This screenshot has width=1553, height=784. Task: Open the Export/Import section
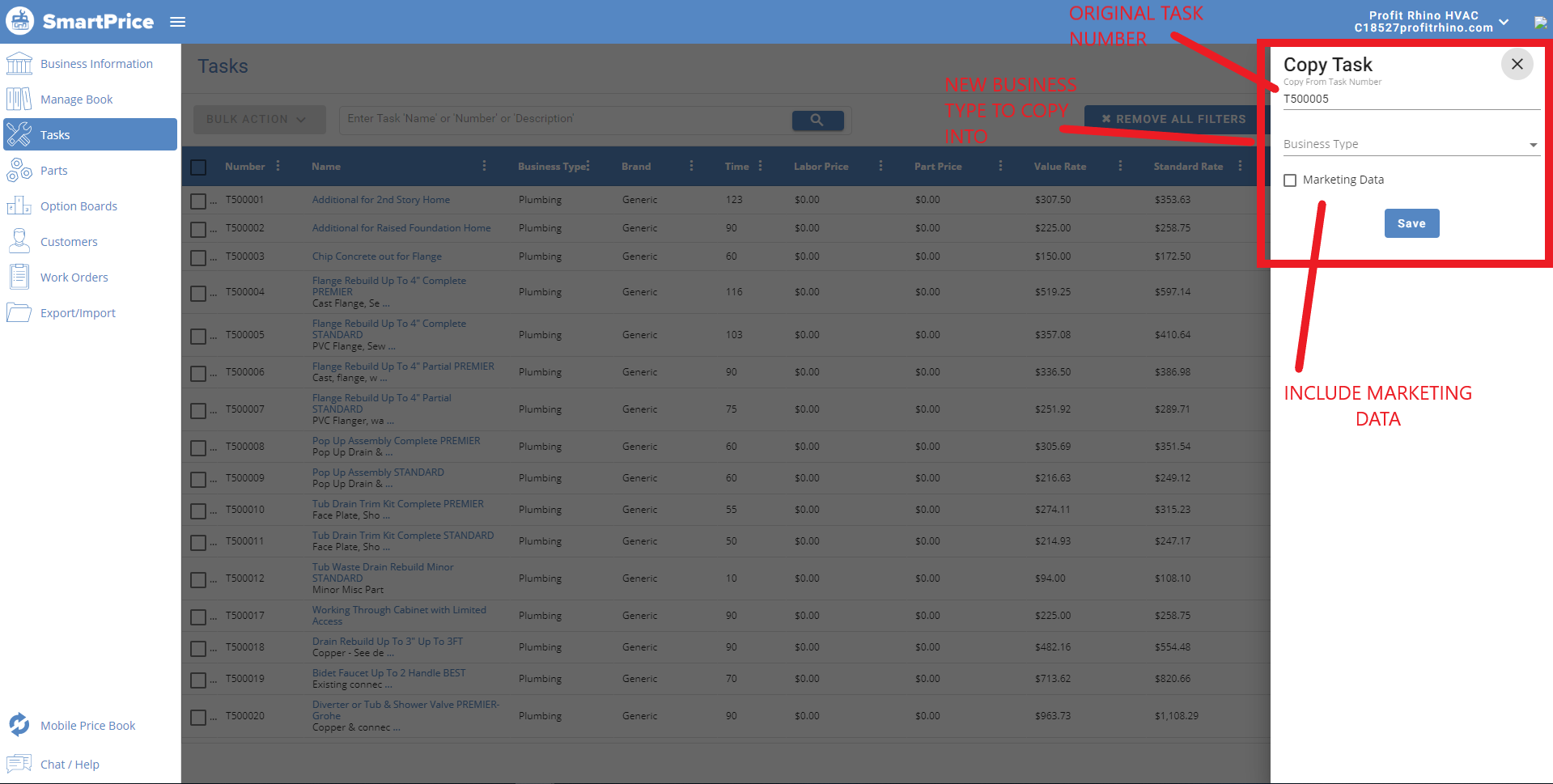(19, 312)
